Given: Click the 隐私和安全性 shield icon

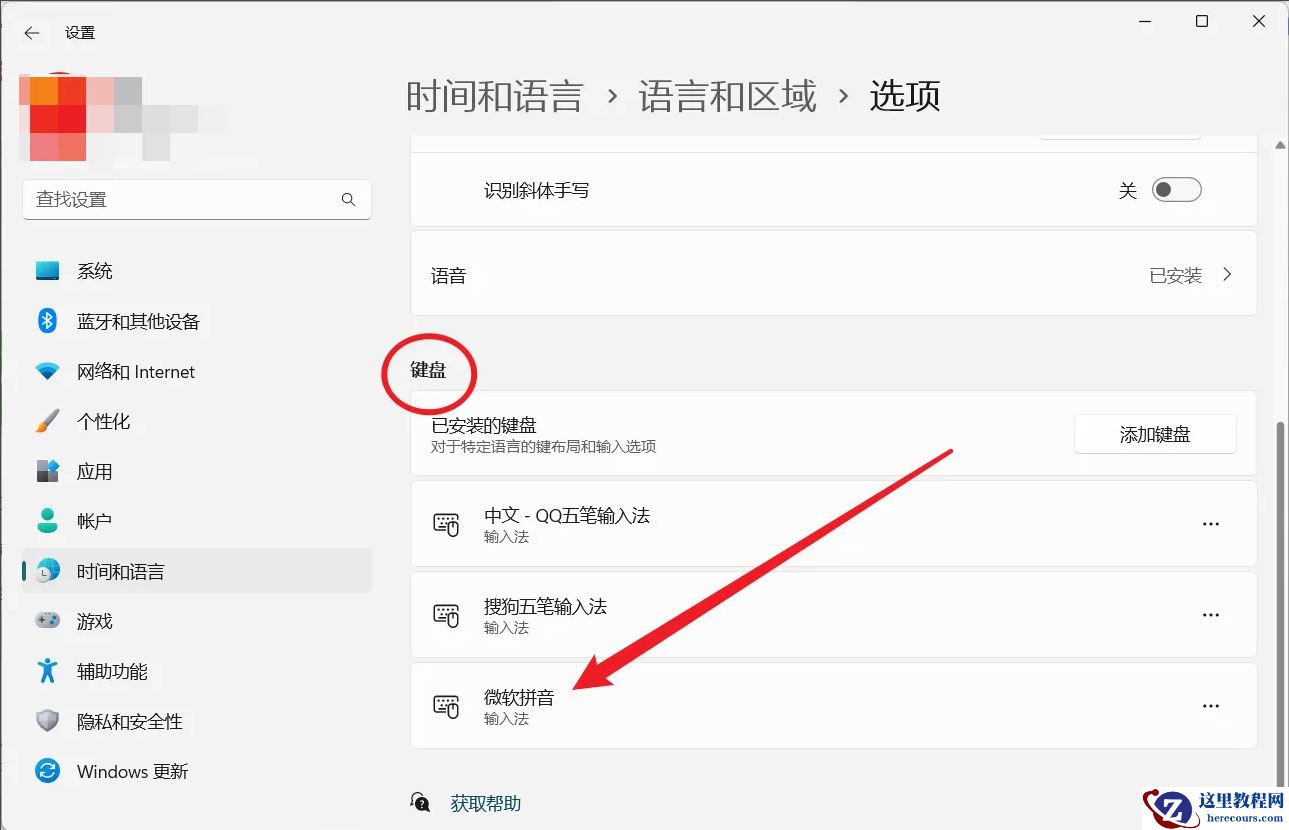Looking at the screenshot, I should 47,721.
